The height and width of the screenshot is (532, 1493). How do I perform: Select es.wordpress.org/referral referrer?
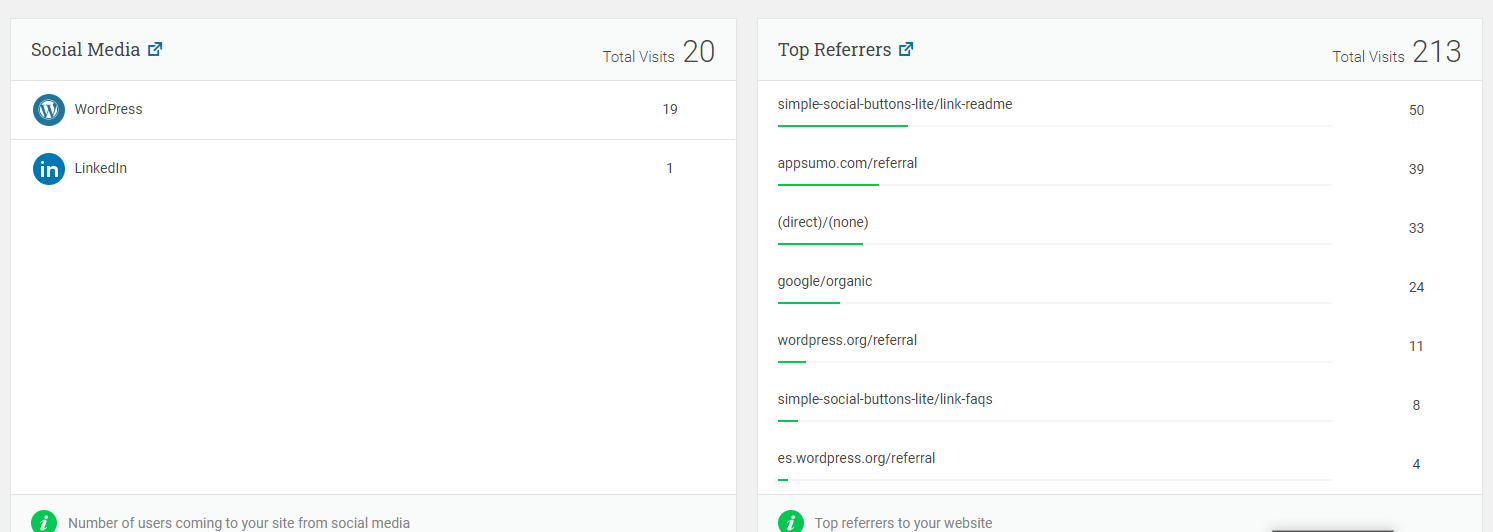[x=856, y=458]
